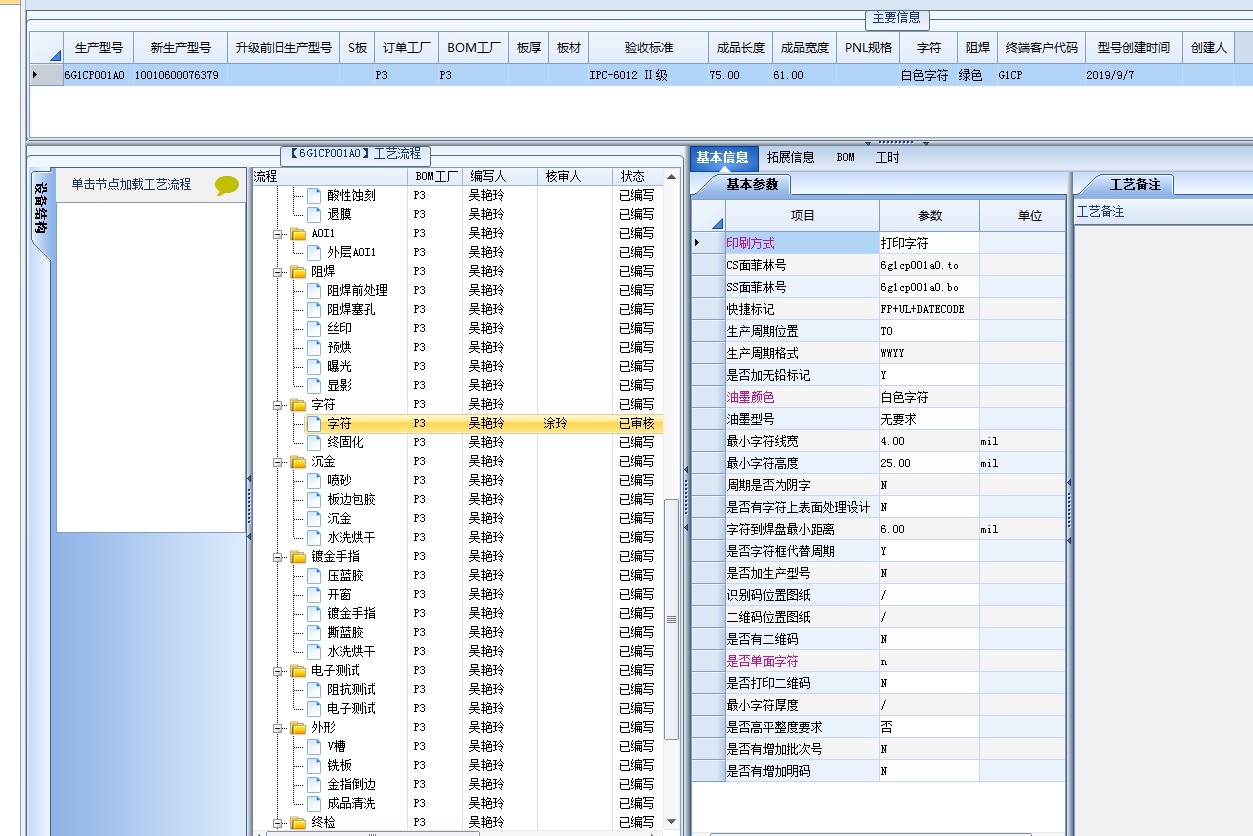Click the document icon beside 曝光

coord(314,366)
